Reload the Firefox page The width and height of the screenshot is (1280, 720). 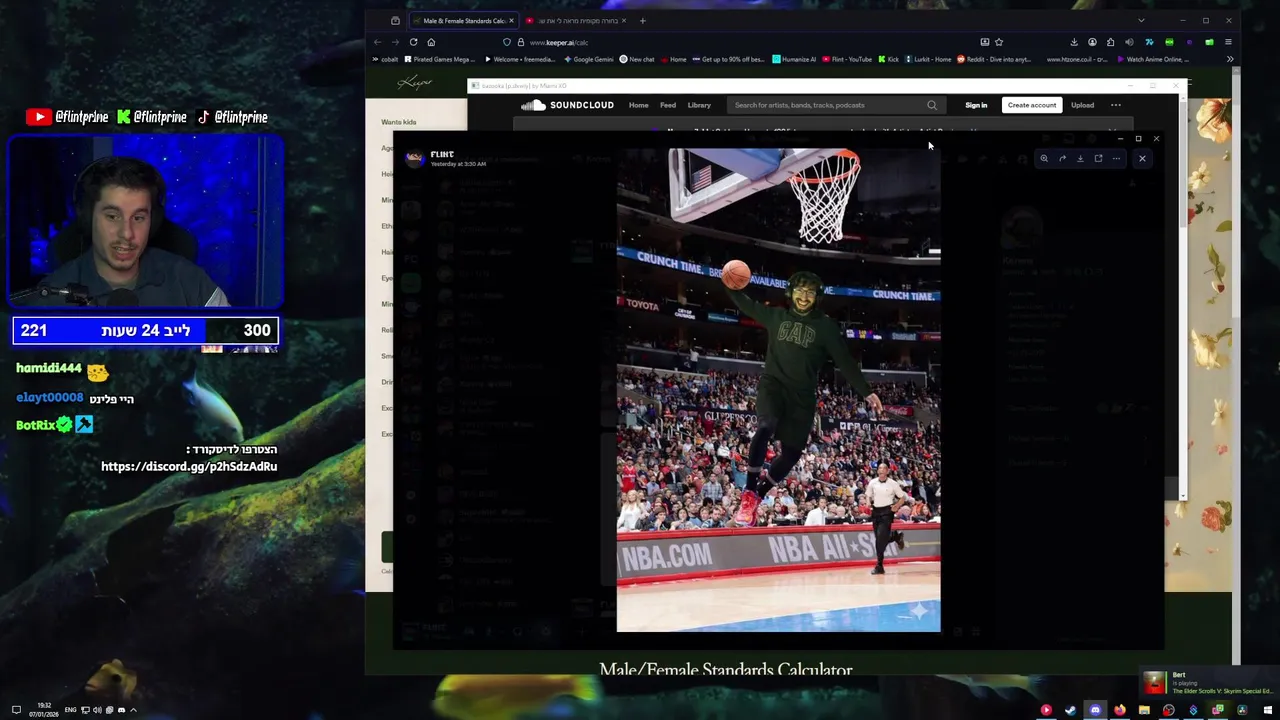coord(413,42)
